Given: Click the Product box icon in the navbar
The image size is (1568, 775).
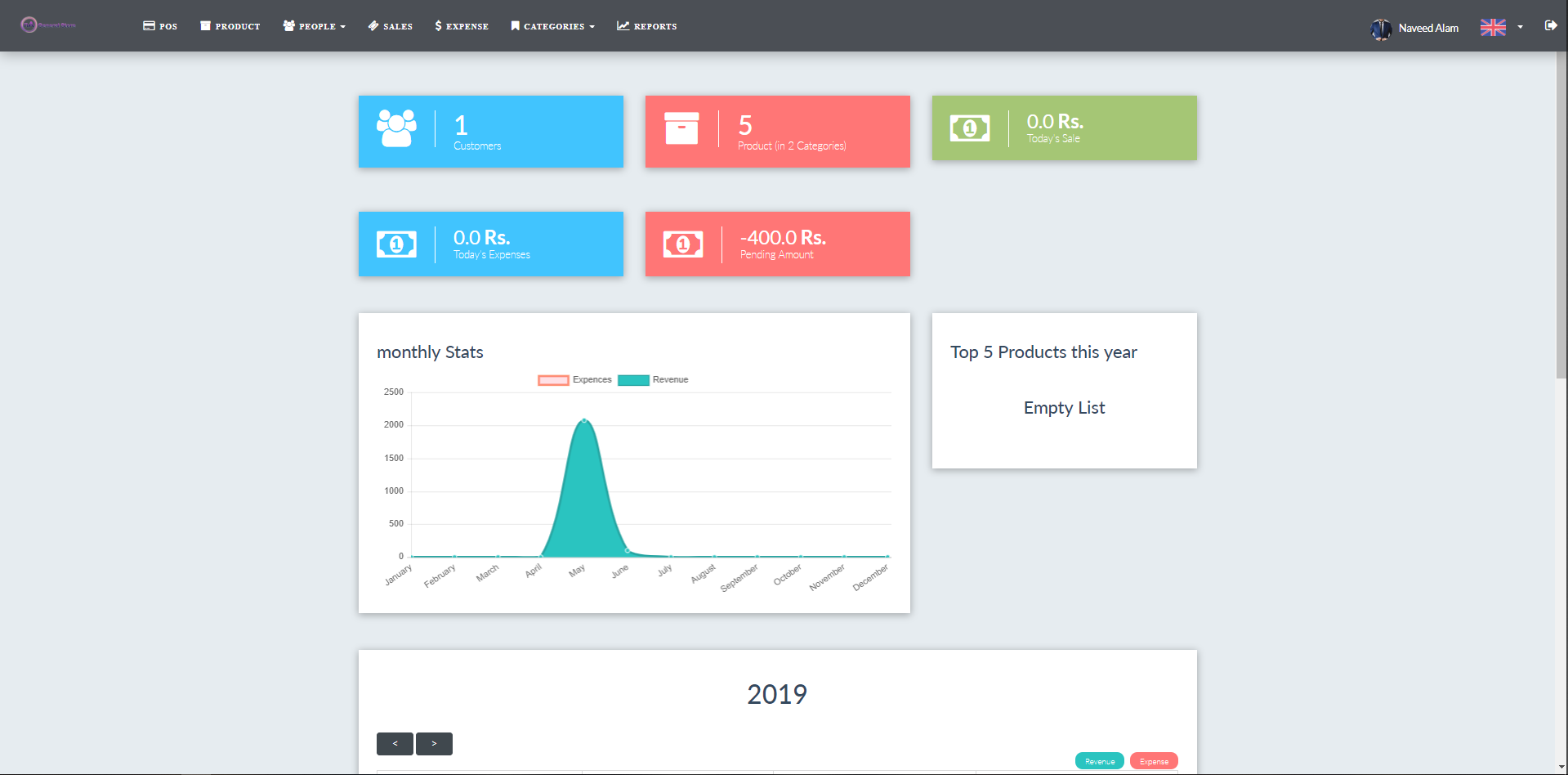Looking at the screenshot, I should (205, 25).
